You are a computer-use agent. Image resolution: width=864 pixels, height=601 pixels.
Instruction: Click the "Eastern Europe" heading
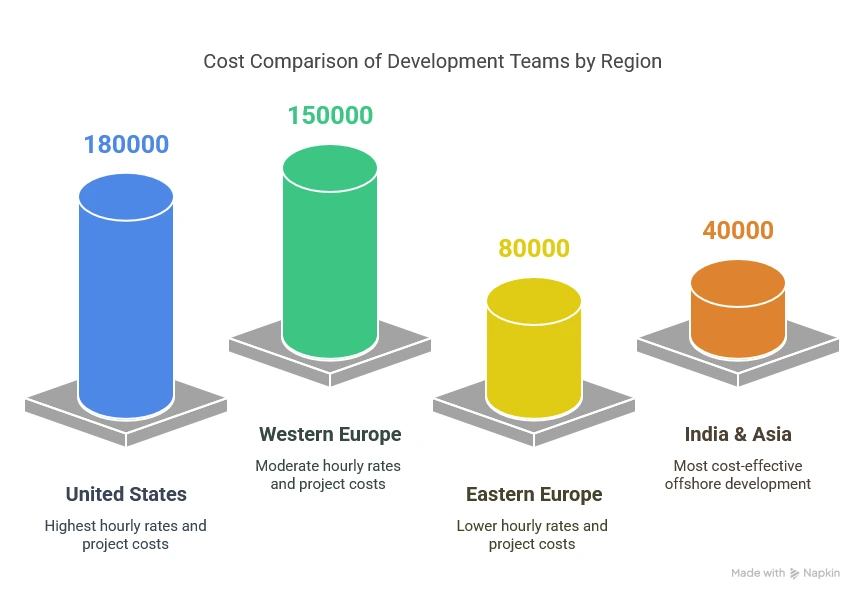click(534, 494)
